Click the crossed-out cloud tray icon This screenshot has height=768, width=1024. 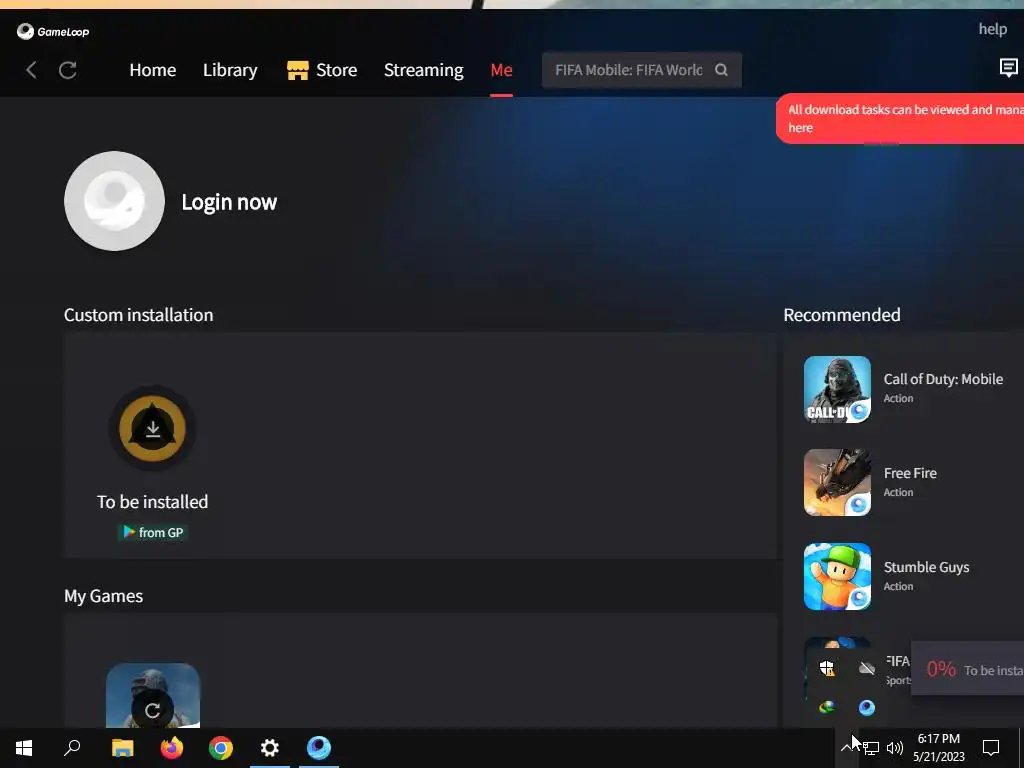[x=867, y=668]
